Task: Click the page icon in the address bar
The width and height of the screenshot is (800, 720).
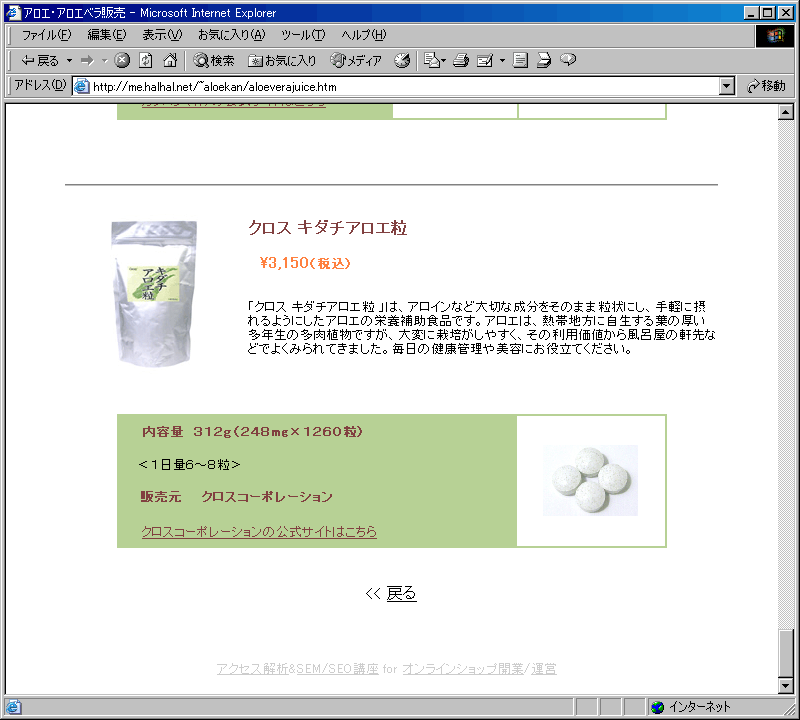Action: pyautogui.click(x=81, y=86)
